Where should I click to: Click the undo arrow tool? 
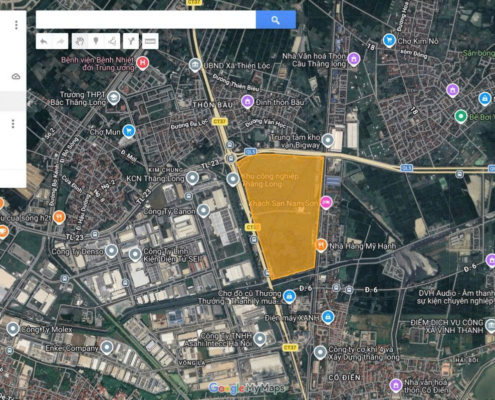pyautogui.click(x=44, y=41)
